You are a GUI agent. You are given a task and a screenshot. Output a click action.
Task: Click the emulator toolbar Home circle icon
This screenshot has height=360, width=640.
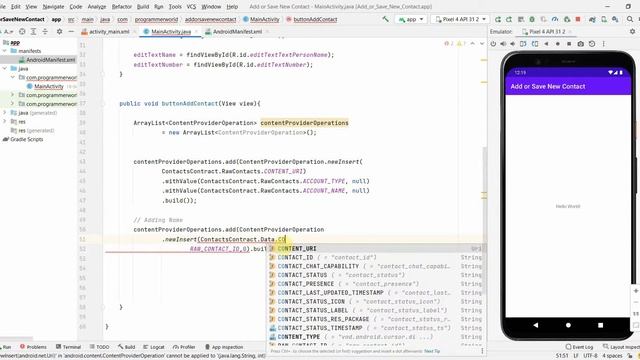[x=558, y=44]
